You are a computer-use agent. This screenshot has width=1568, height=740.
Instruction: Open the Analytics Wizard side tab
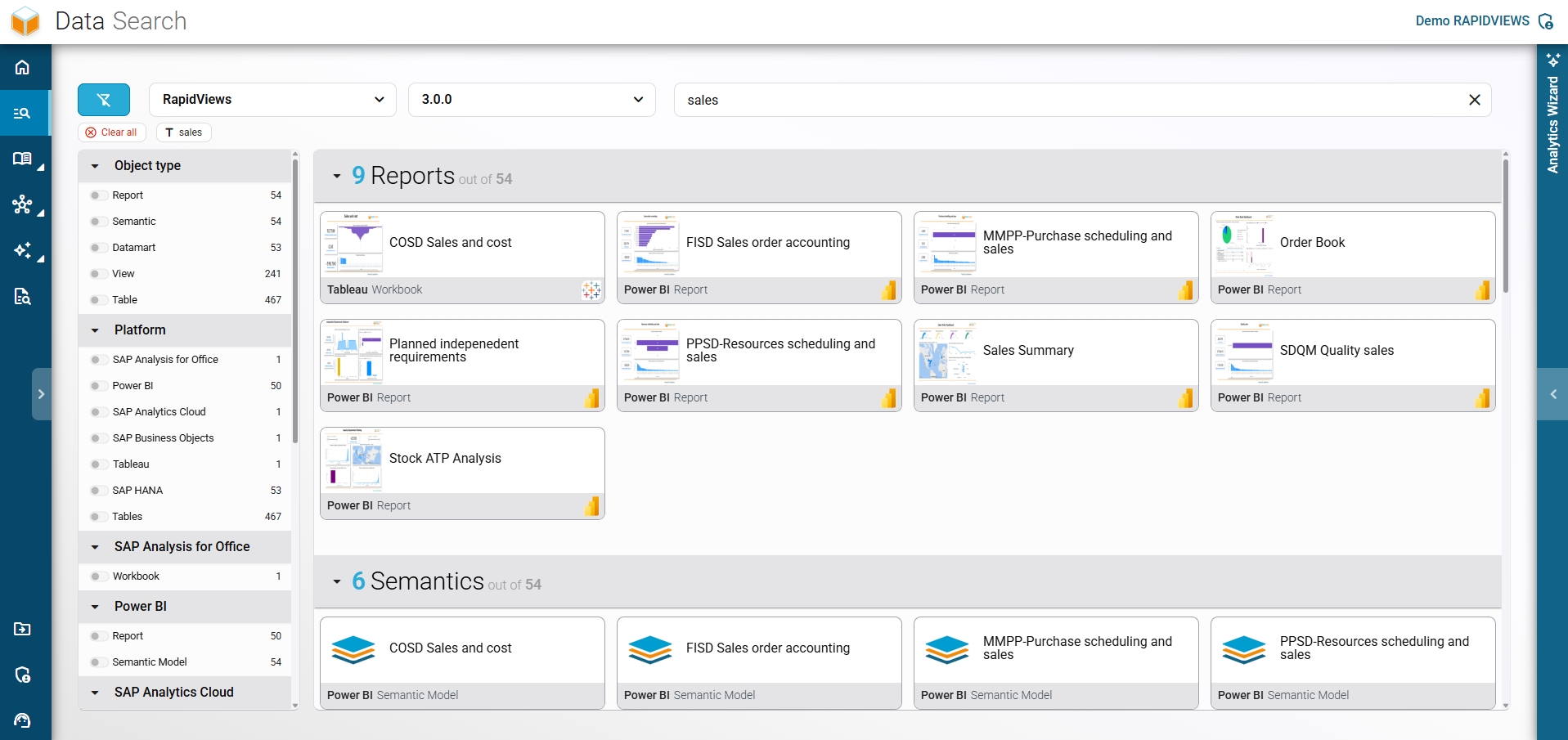(1552, 124)
